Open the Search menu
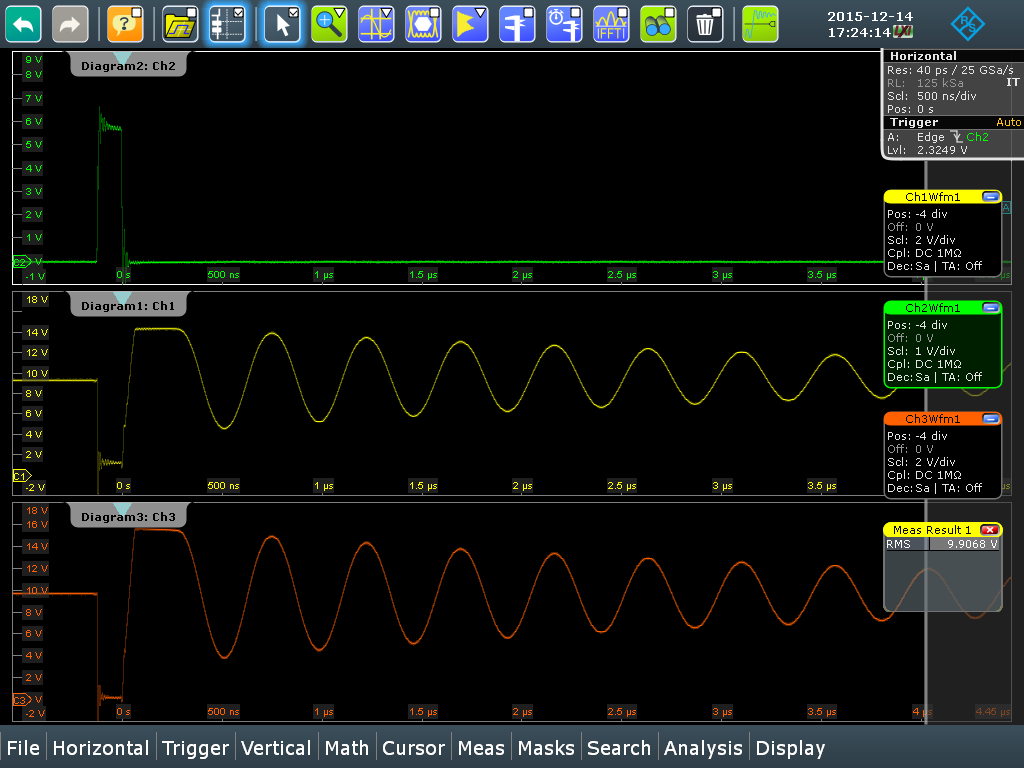The height and width of the screenshot is (768, 1024). (619, 748)
